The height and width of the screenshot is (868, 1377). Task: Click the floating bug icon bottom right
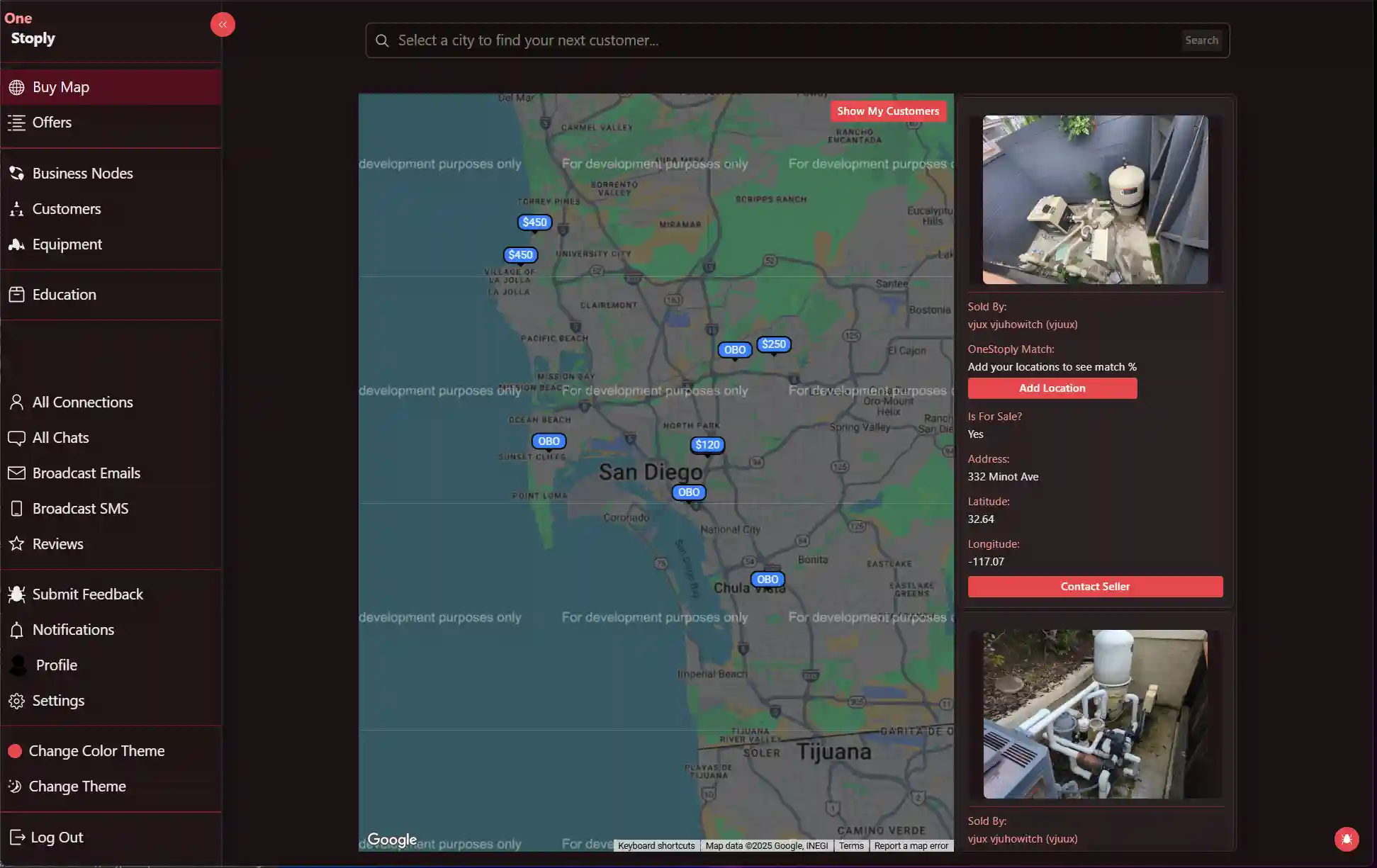[1346, 839]
